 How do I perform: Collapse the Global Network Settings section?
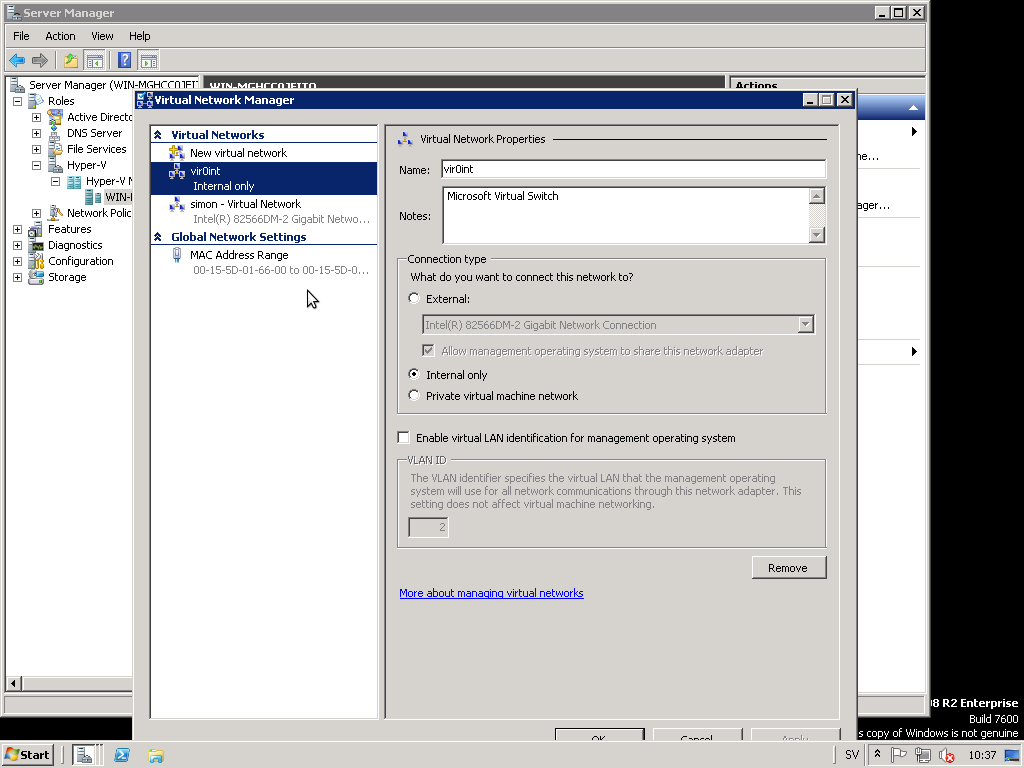coord(158,237)
